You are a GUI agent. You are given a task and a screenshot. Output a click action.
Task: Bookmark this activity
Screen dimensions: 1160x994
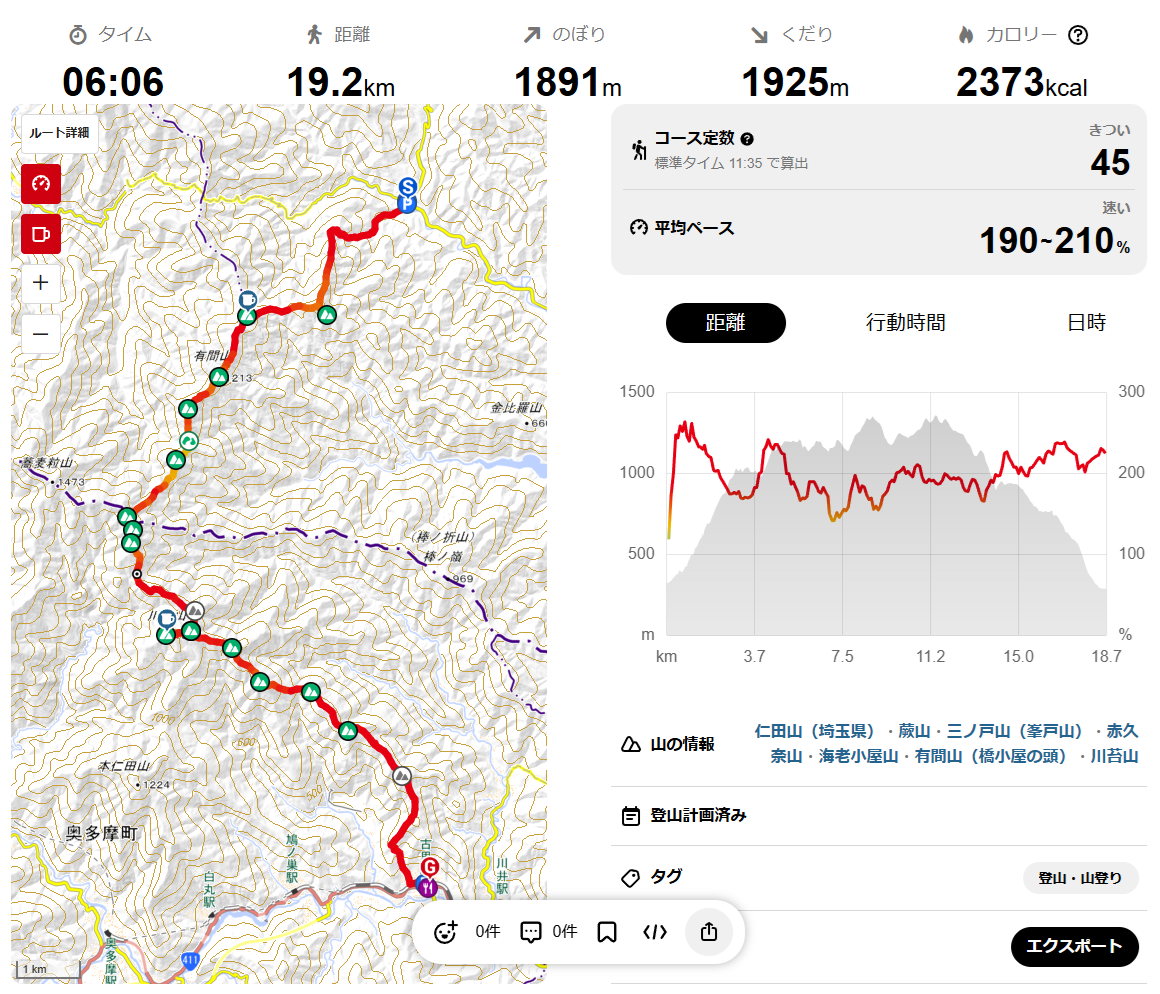(x=606, y=932)
